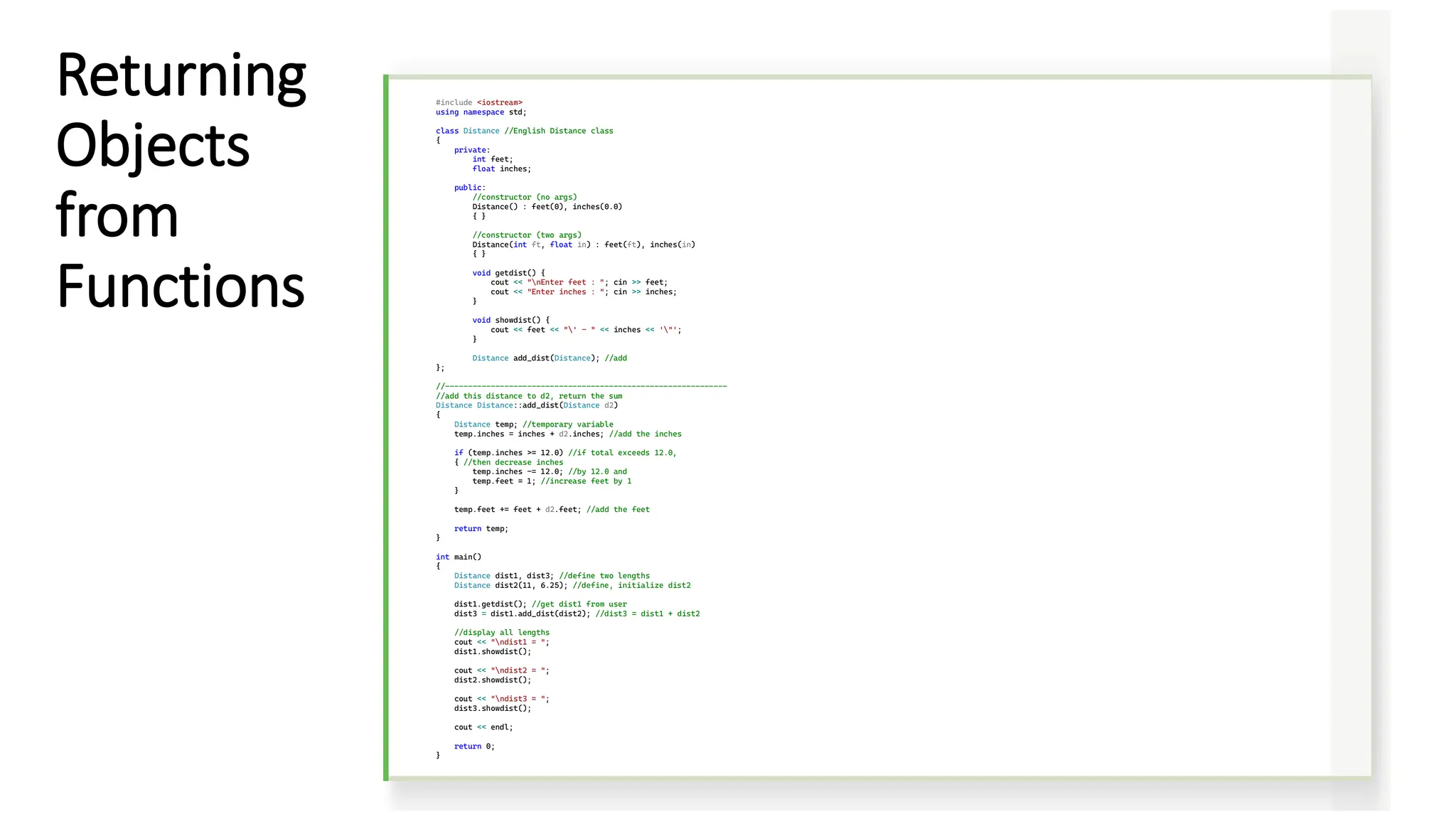
Task: Click the "Distance(int ft, float in)" constructor line
Action: (584, 245)
